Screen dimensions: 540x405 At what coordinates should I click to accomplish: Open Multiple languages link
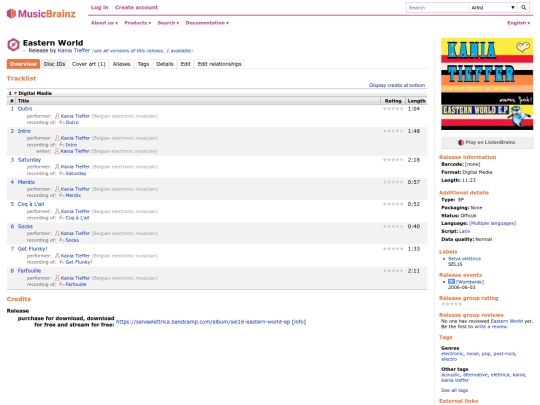pyautogui.click(x=492, y=224)
